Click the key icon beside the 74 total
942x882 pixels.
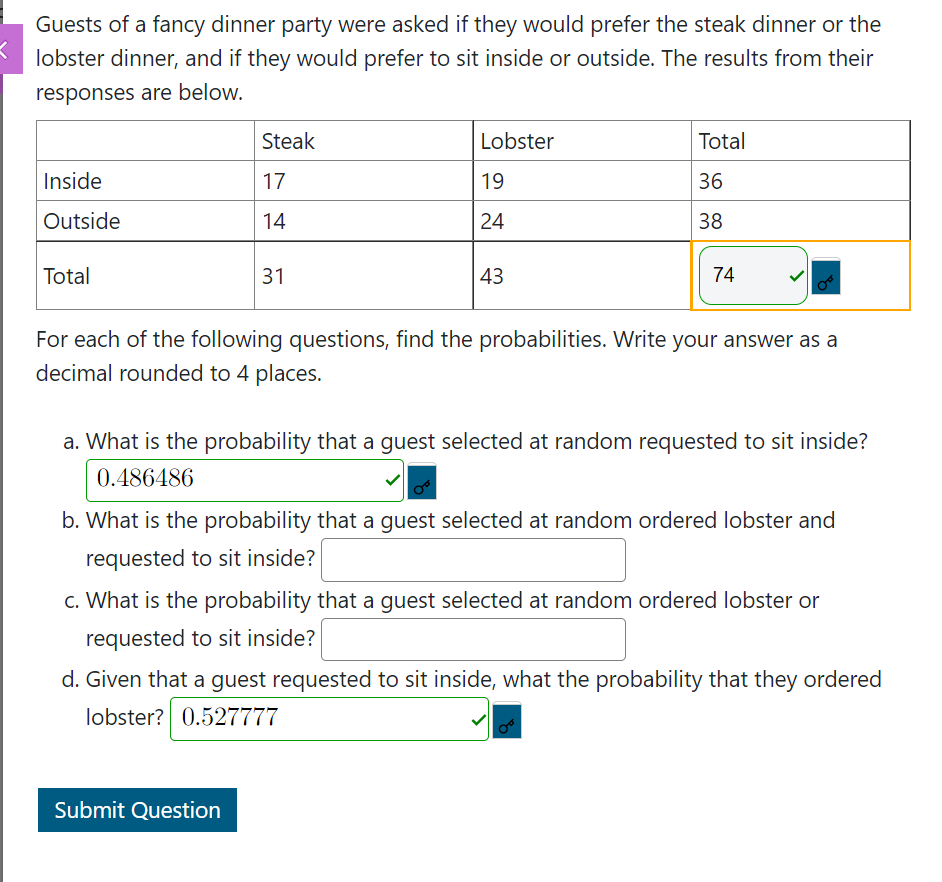click(x=825, y=276)
